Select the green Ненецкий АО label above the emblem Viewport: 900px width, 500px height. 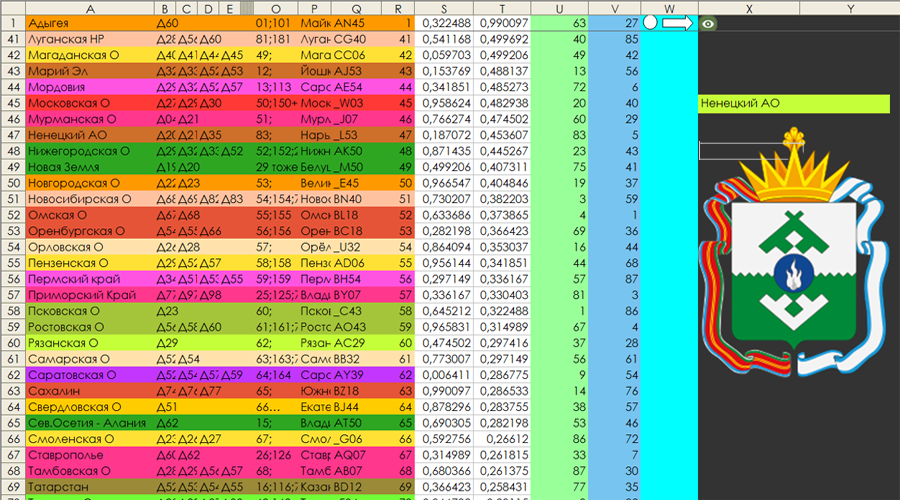(794, 103)
